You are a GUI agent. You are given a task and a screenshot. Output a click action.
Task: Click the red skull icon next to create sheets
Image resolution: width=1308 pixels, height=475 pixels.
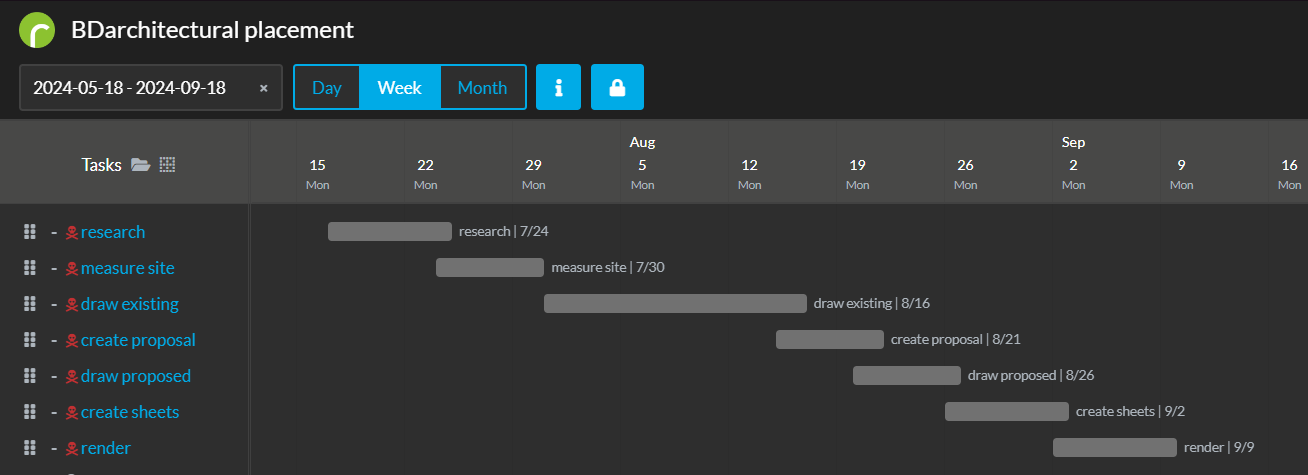(x=72, y=413)
